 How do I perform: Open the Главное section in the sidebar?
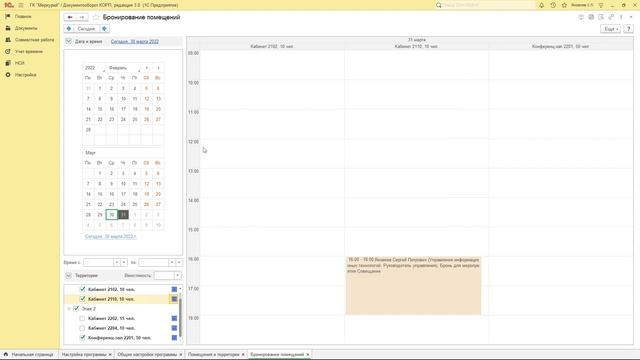click(23, 17)
